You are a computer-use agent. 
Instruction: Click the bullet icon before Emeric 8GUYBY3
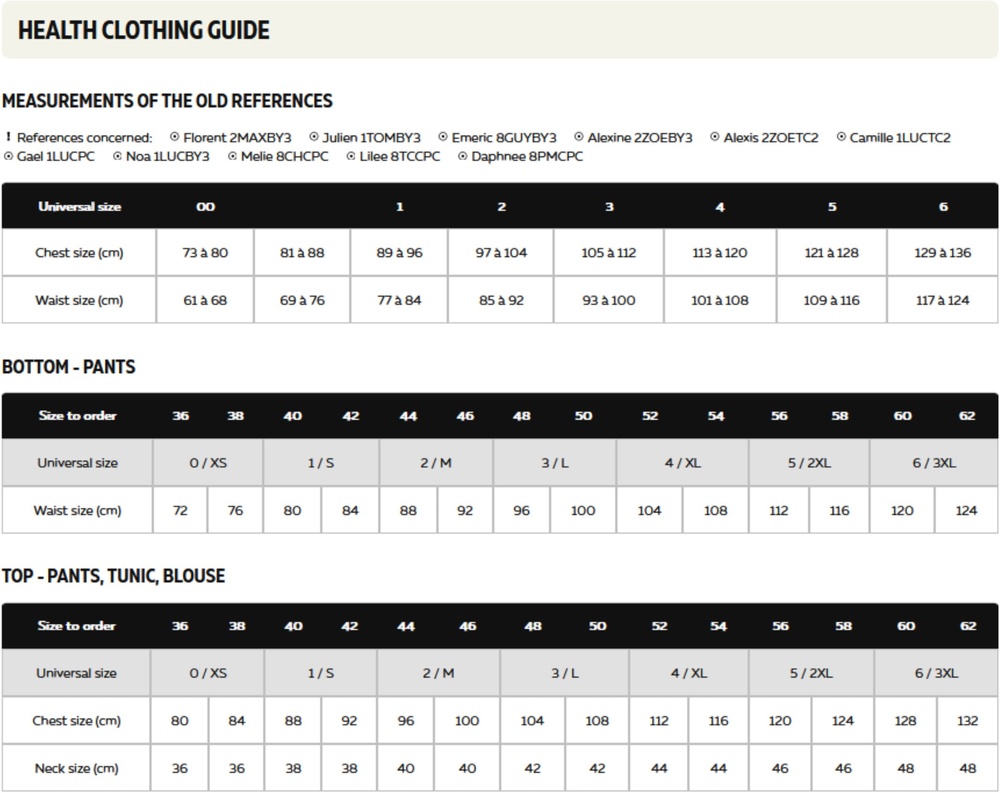[x=443, y=137]
